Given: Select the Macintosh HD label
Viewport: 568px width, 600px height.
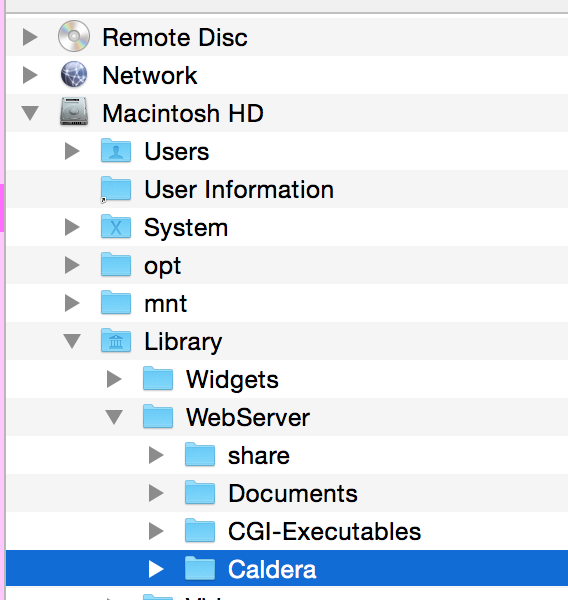Looking at the screenshot, I should click(183, 113).
